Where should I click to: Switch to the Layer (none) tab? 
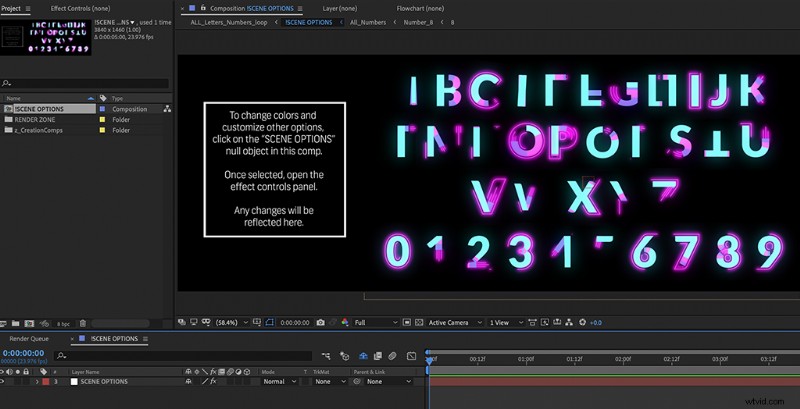click(339, 9)
